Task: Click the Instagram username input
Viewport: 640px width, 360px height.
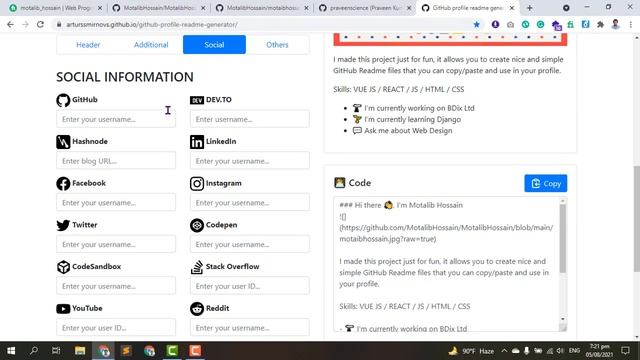Action: pos(249,202)
